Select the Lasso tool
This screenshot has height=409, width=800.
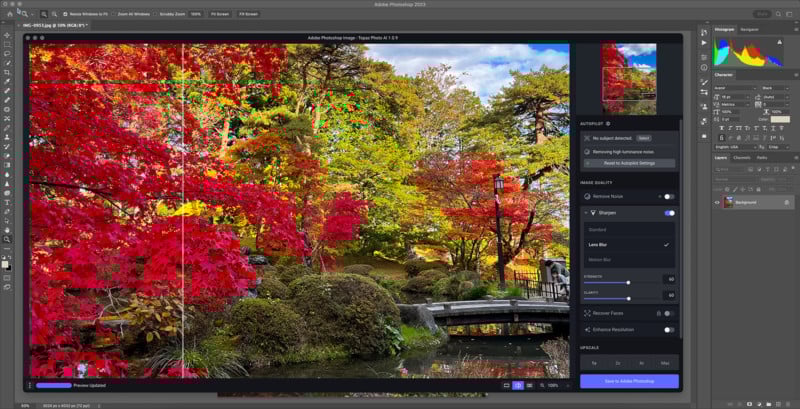[x=7, y=54]
